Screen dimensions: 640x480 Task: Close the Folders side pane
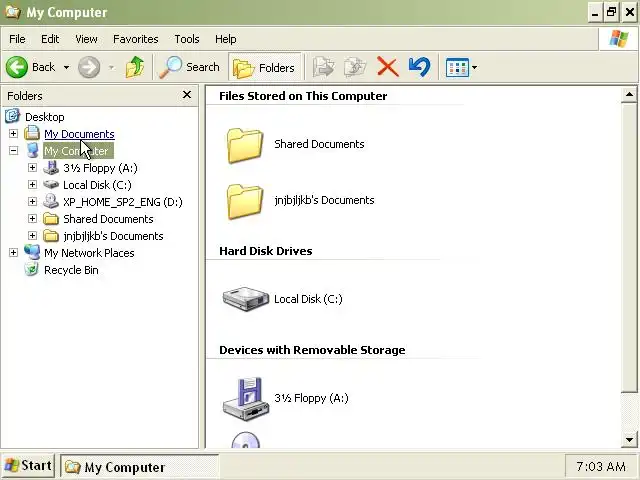(187, 95)
